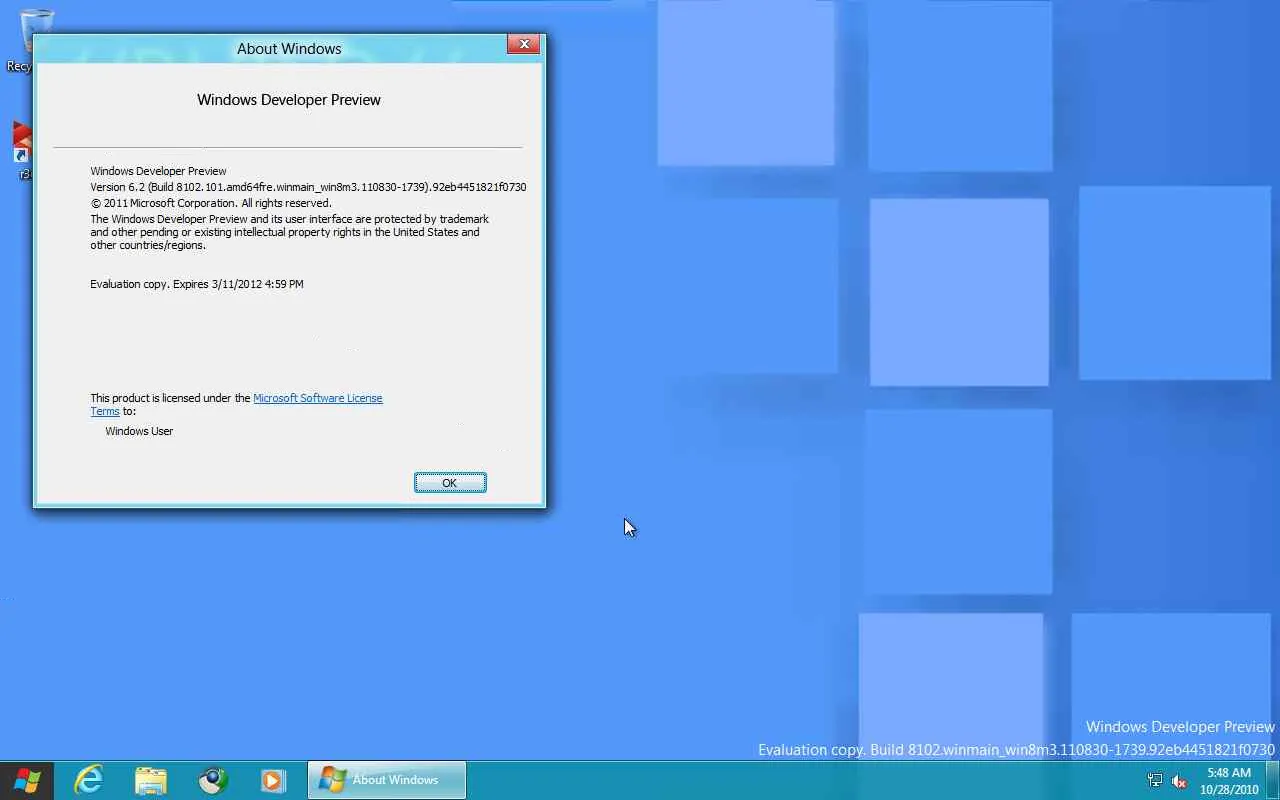Click the About Windows taskbar button
The image size is (1280, 800).
point(387,780)
